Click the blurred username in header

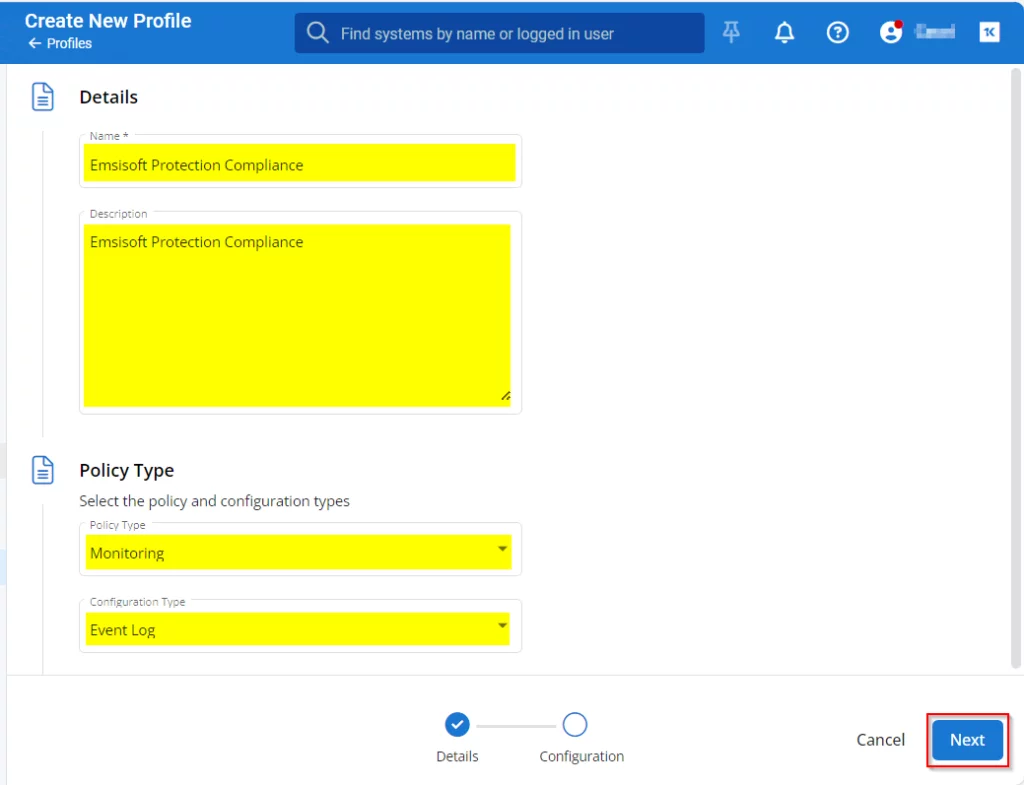935,33
